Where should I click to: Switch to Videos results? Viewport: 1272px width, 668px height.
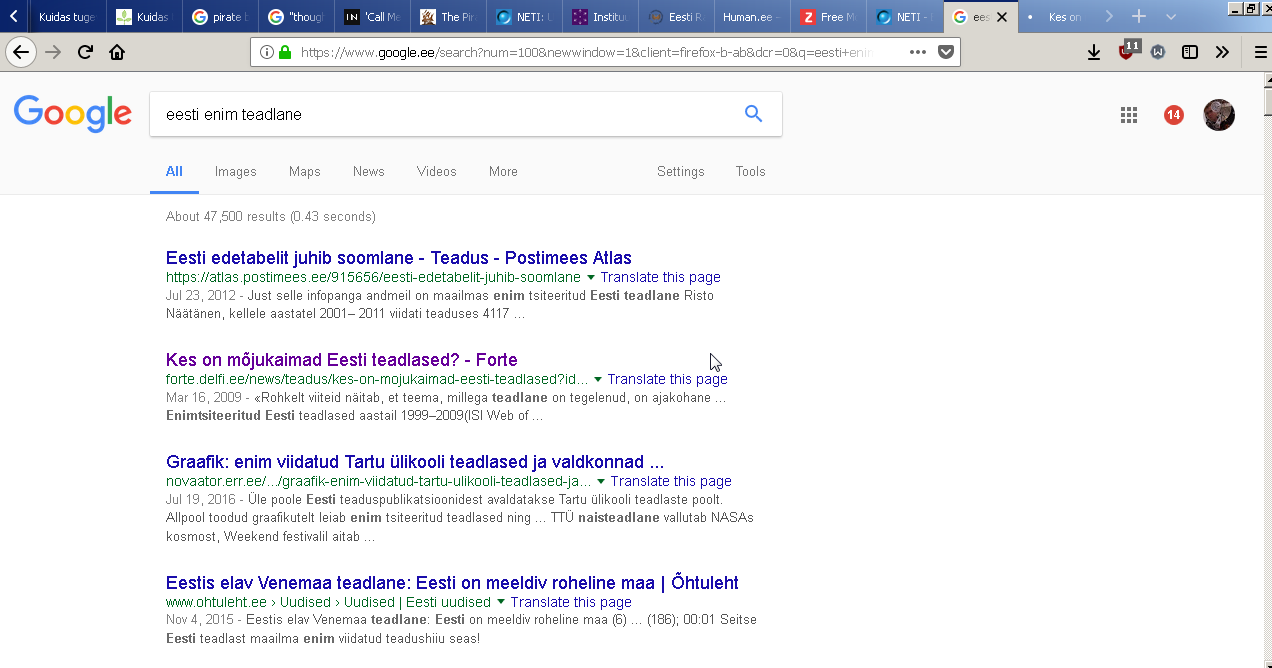coord(437,171)
